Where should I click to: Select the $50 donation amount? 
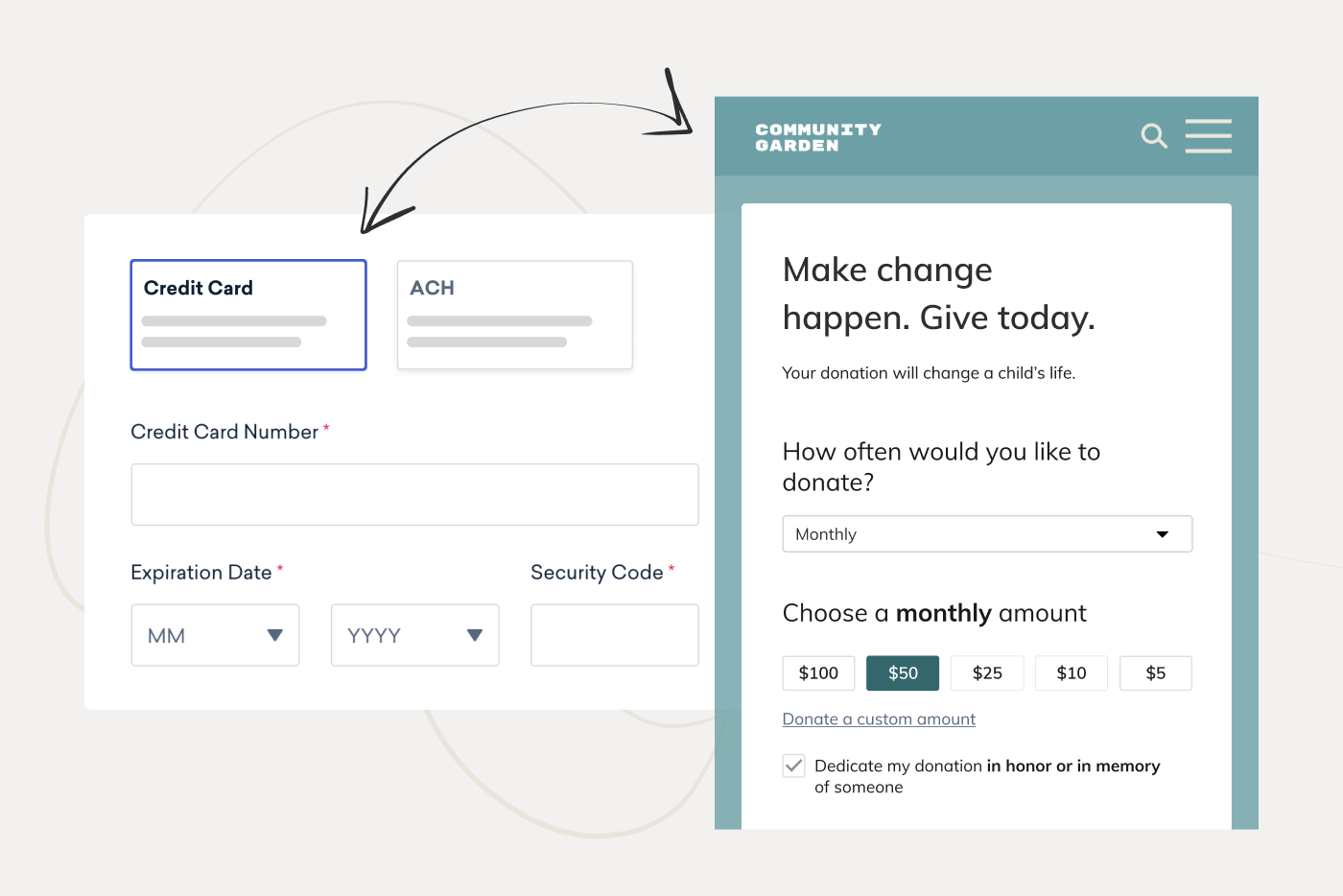(x=902, y=672)
